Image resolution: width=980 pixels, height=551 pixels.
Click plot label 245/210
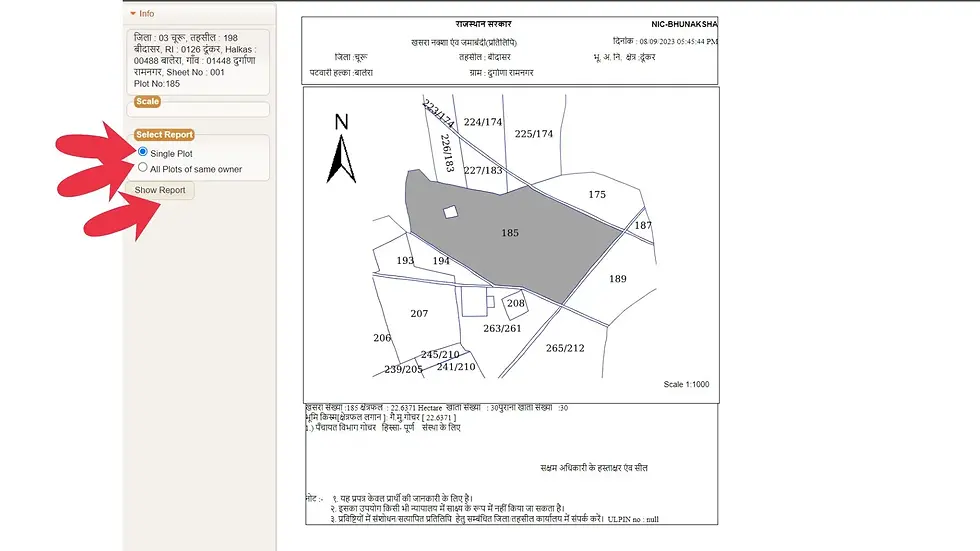[440, 355]
